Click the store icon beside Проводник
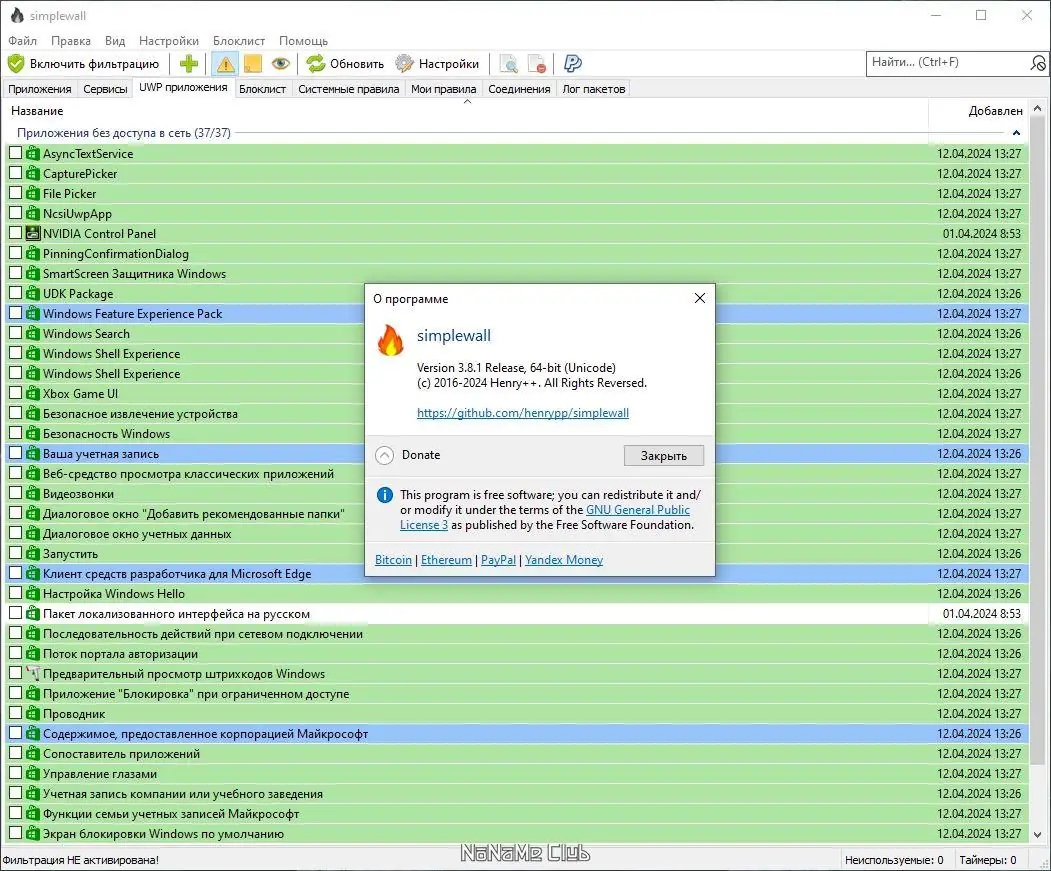Screen dimensions: 1051x871 tap(32, 713)
